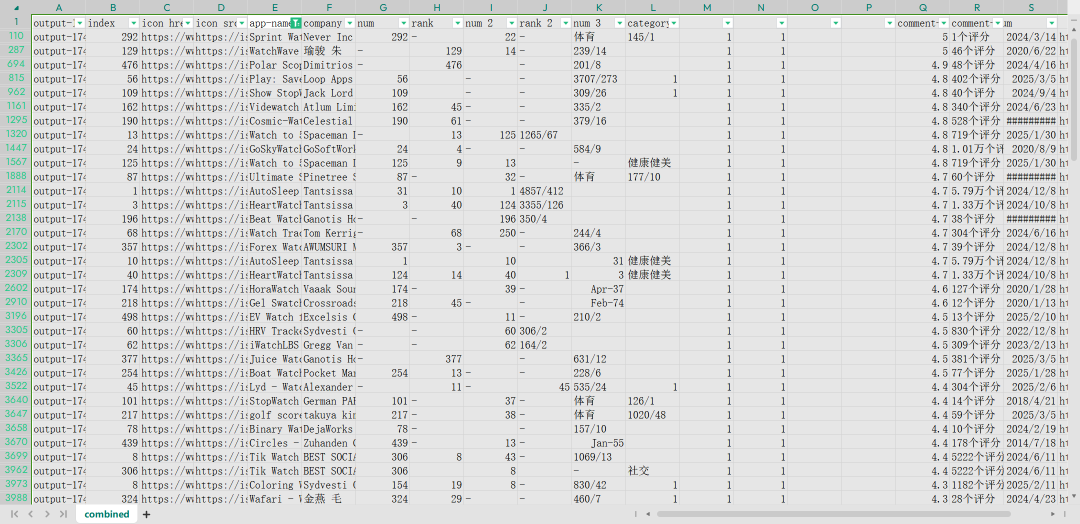Select the cell with value 4857/412
This screenshot has width=1080, height=524.
point(545,191)
